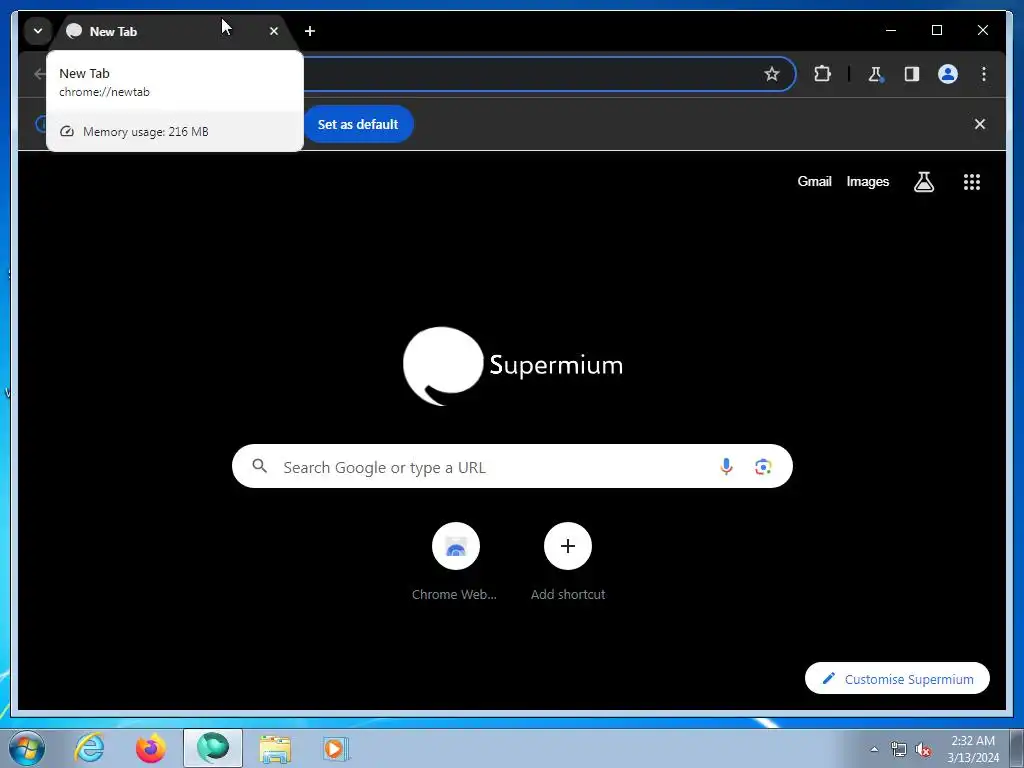Select Supermium taskbar button
The image size is (1024, 768).
tap(213, 748)
